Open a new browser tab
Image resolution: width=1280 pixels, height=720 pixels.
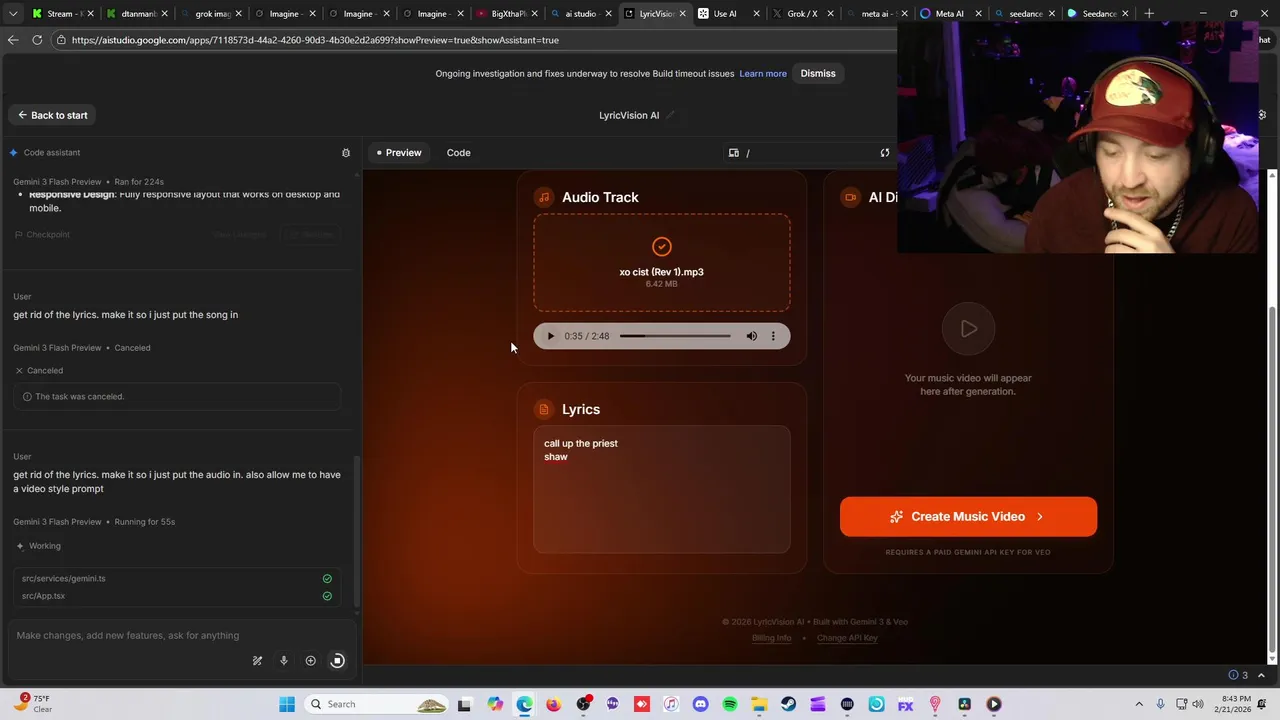[1149, 14]
